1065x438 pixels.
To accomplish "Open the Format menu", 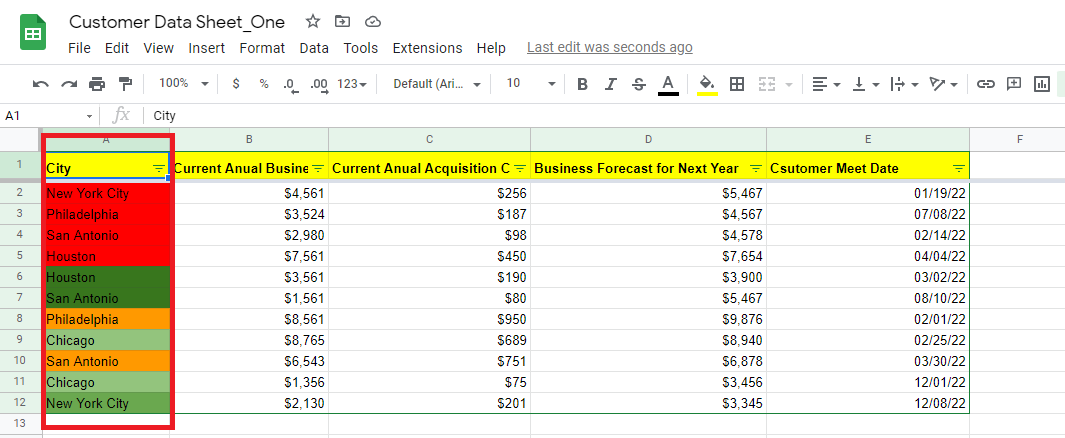I will click(x=262, y=48).
